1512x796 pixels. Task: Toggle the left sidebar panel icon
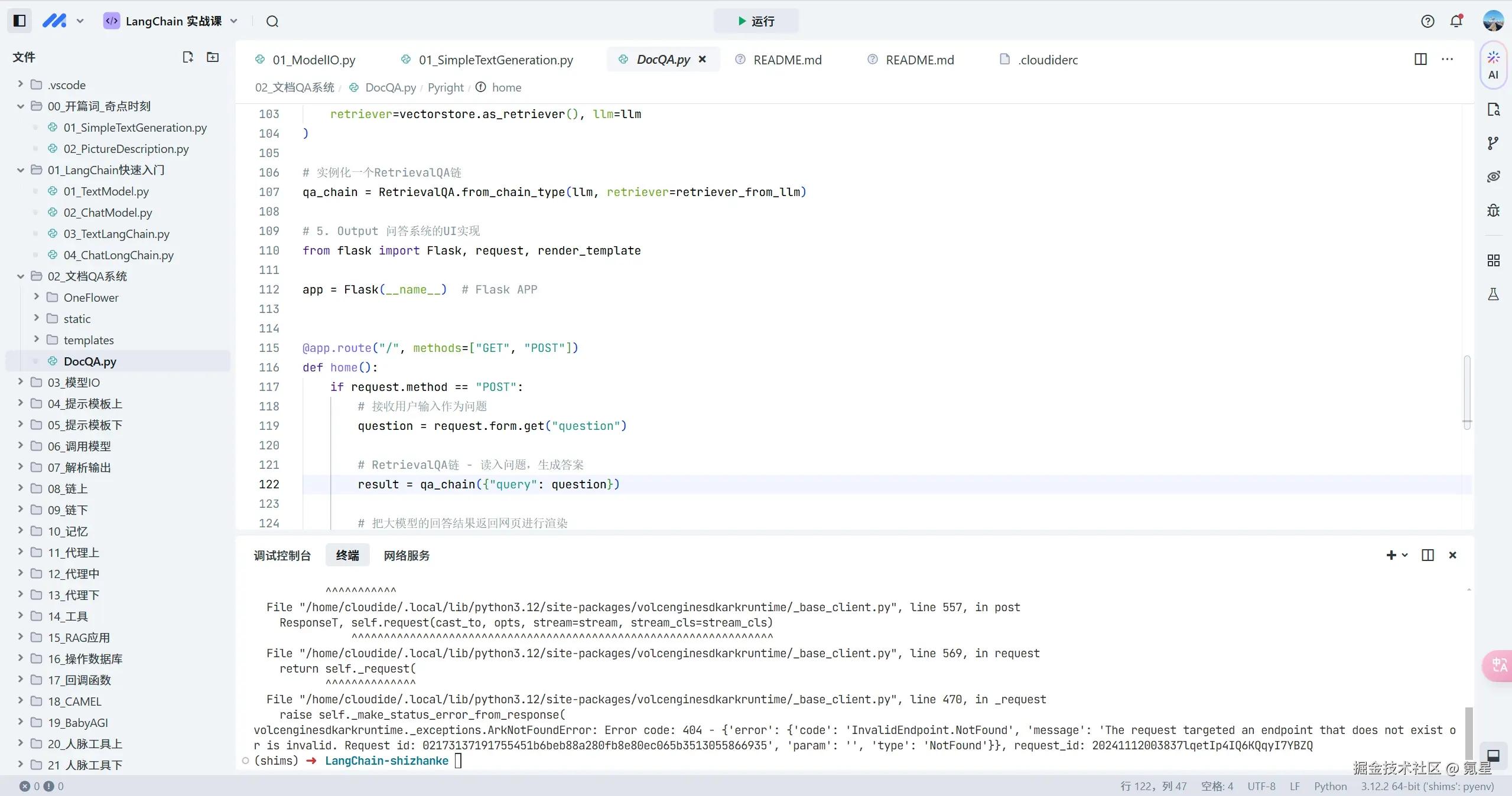click(x=19, y=21)
